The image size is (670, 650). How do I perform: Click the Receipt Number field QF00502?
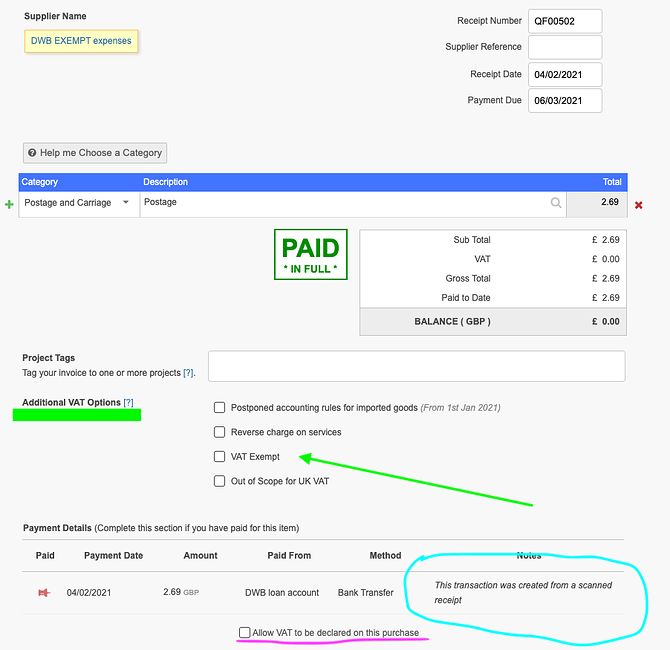click(x=565, y=21)
